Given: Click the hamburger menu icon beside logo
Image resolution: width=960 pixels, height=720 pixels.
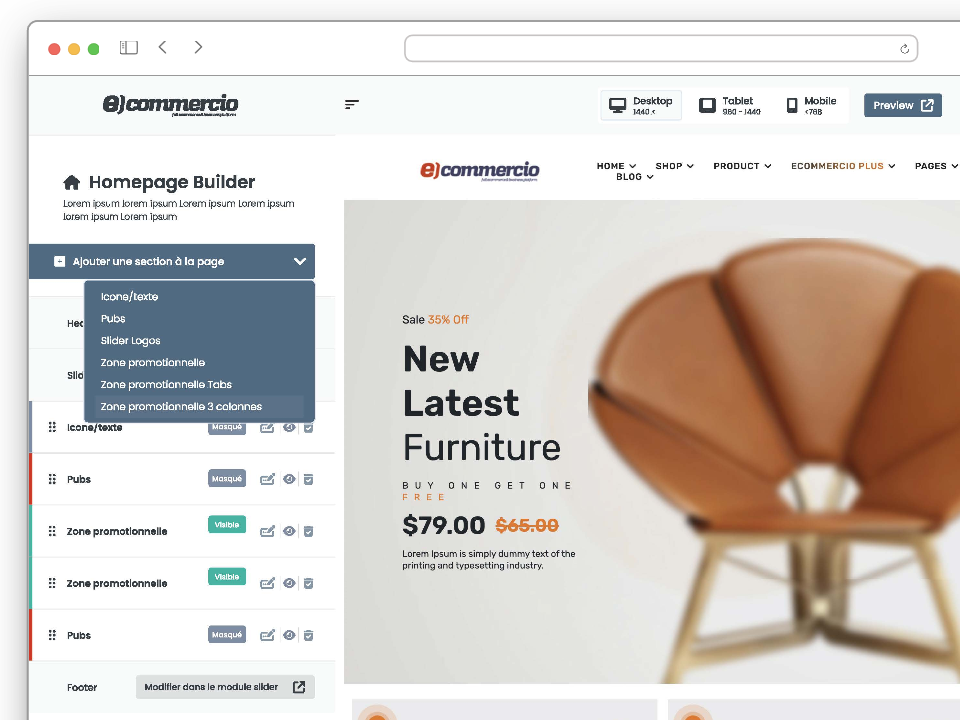Looking at the screenshot, I should (351, 105).
